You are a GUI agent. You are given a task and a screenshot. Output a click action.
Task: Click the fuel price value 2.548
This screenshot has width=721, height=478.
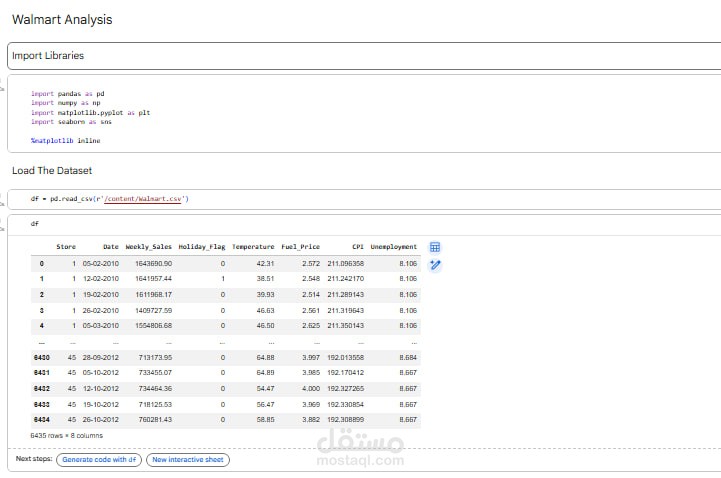click(311, 279)
